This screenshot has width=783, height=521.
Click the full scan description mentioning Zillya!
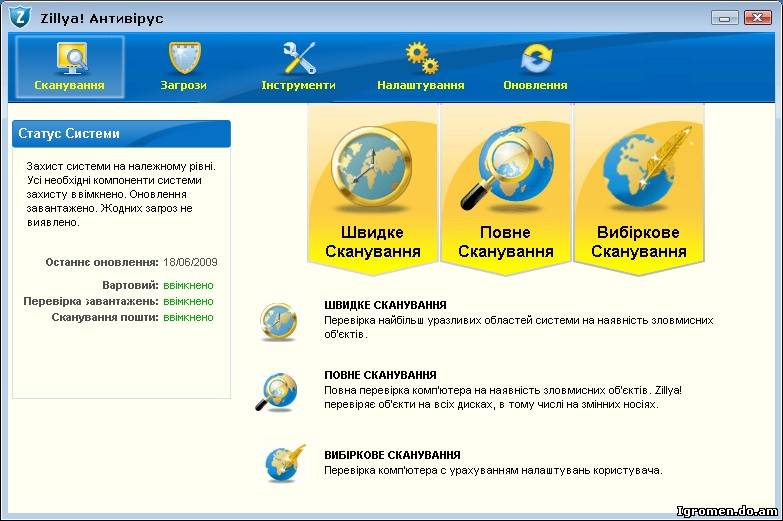point(503,397)
